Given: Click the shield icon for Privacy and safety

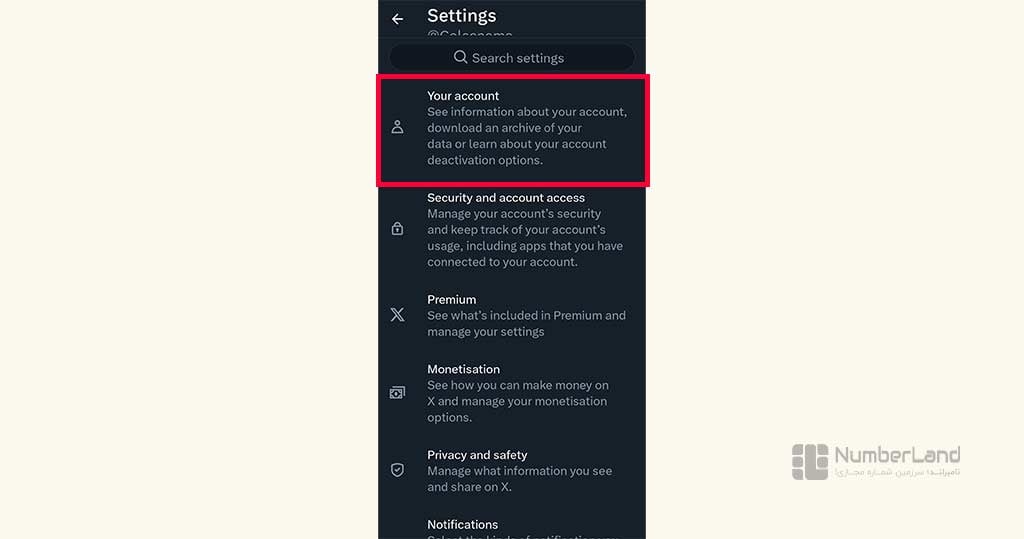Looking at the screenshot, I should pos(397,470).
